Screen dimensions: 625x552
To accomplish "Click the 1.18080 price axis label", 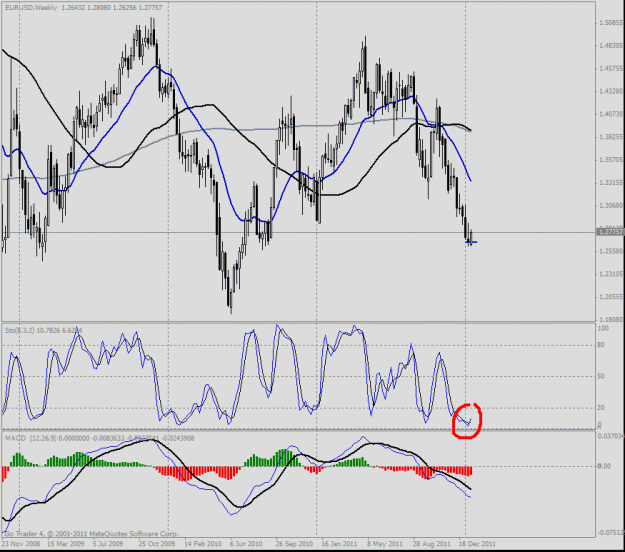I will point(611,320).
